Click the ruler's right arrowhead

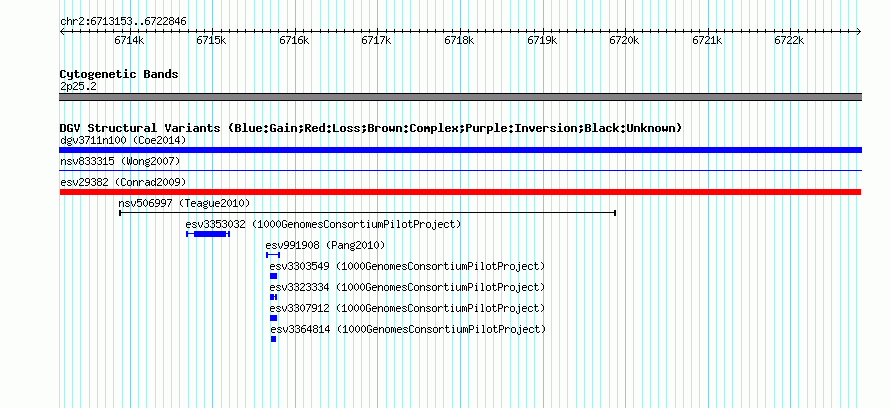point(859,31)
